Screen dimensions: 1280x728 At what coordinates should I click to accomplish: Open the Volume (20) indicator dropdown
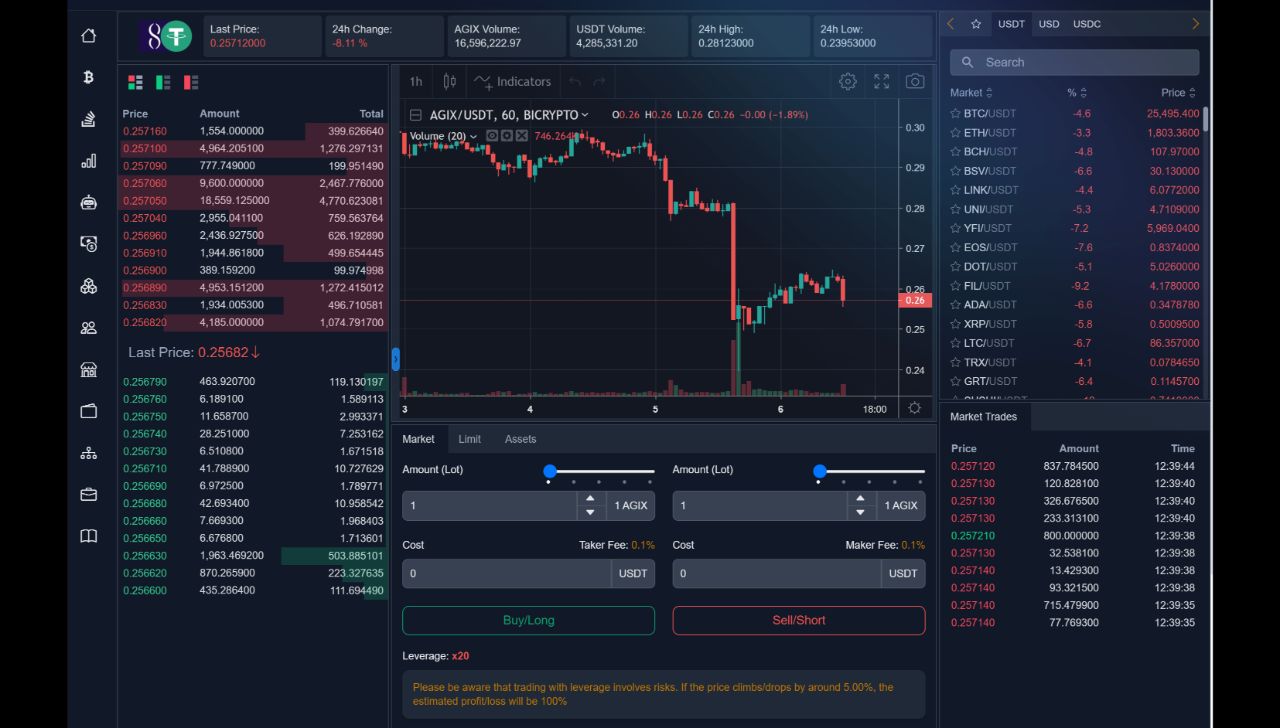[x=472, y=135]
